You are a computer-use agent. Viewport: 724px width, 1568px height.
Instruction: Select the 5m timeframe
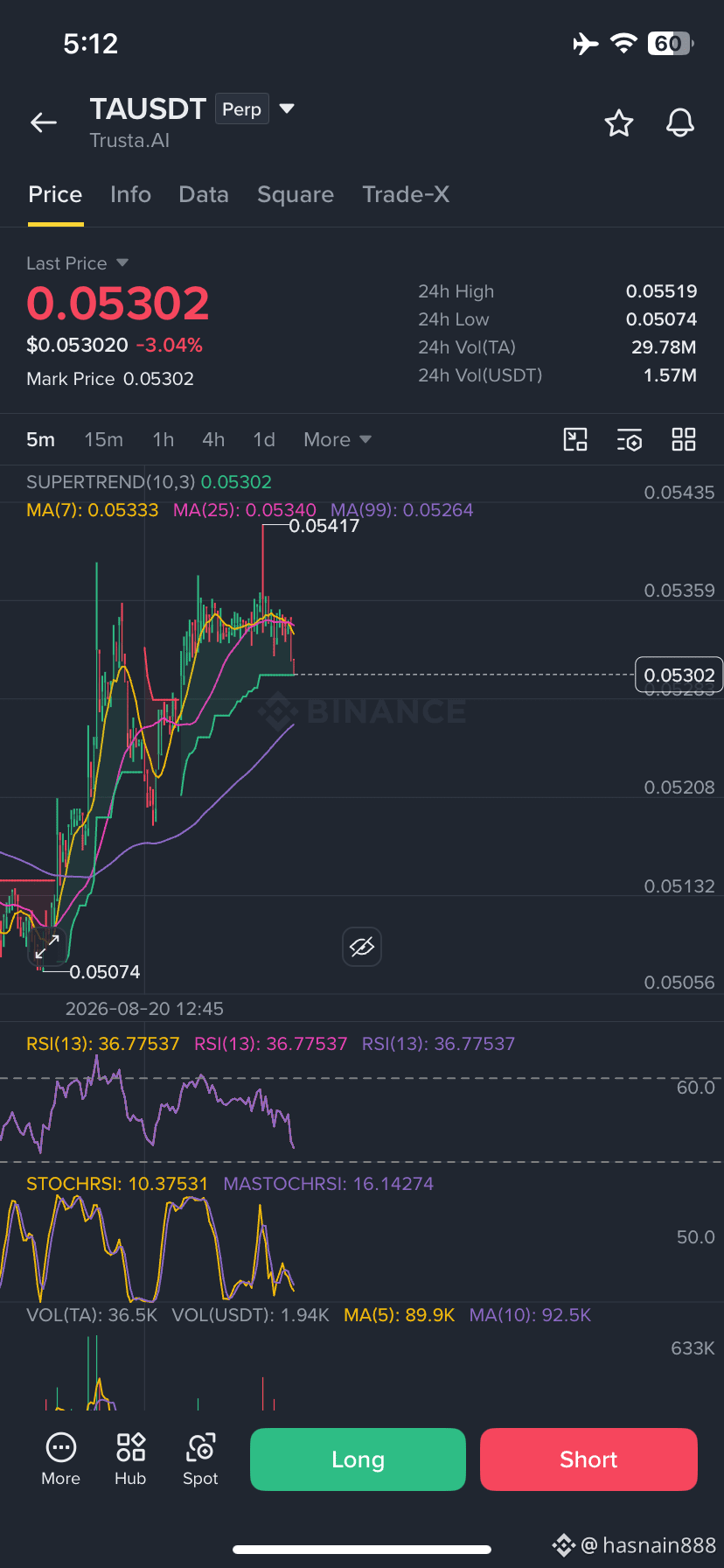tap(40, 439)
